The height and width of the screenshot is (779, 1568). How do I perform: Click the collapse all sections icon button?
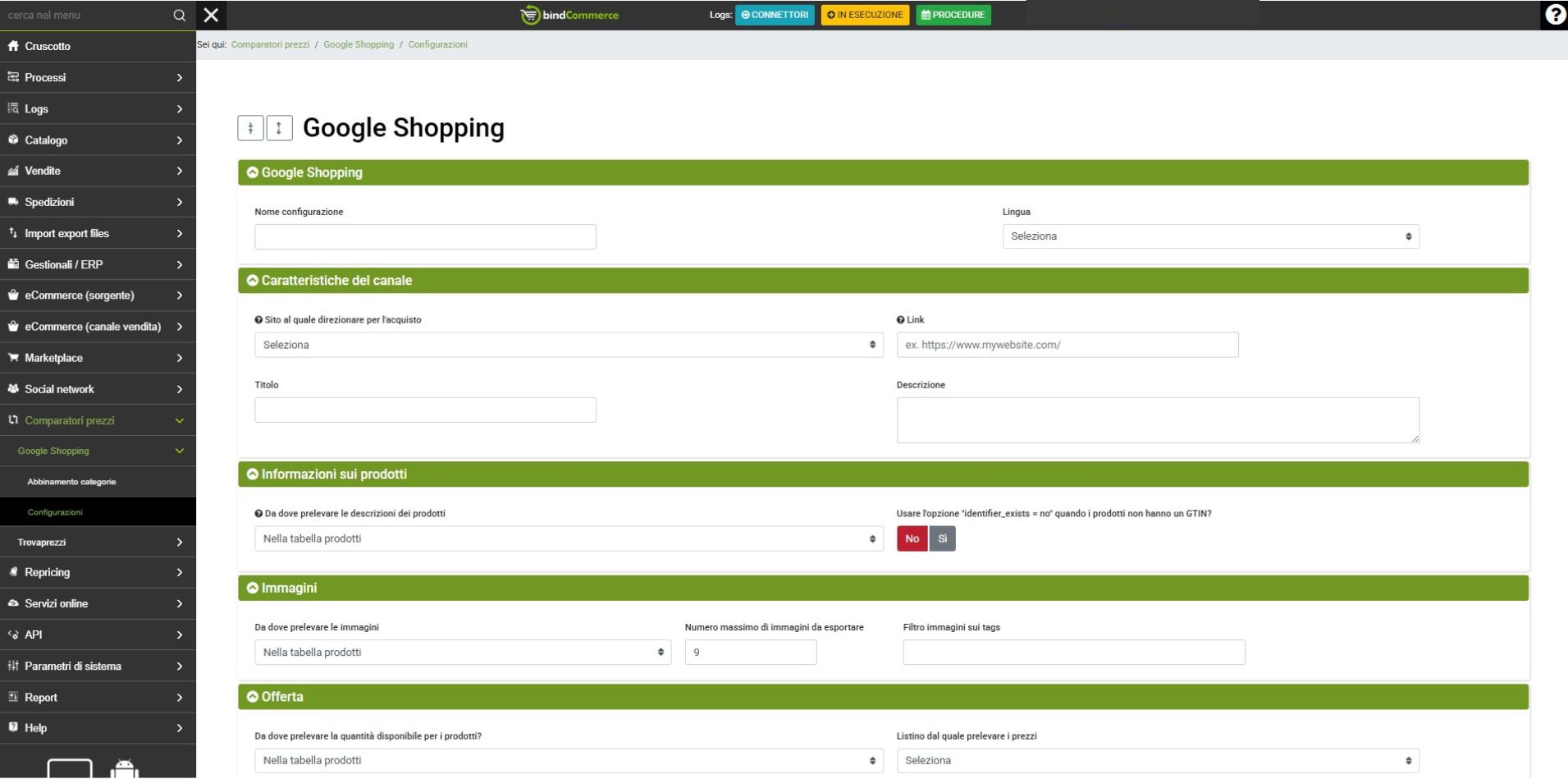click(x=250, y=128)
